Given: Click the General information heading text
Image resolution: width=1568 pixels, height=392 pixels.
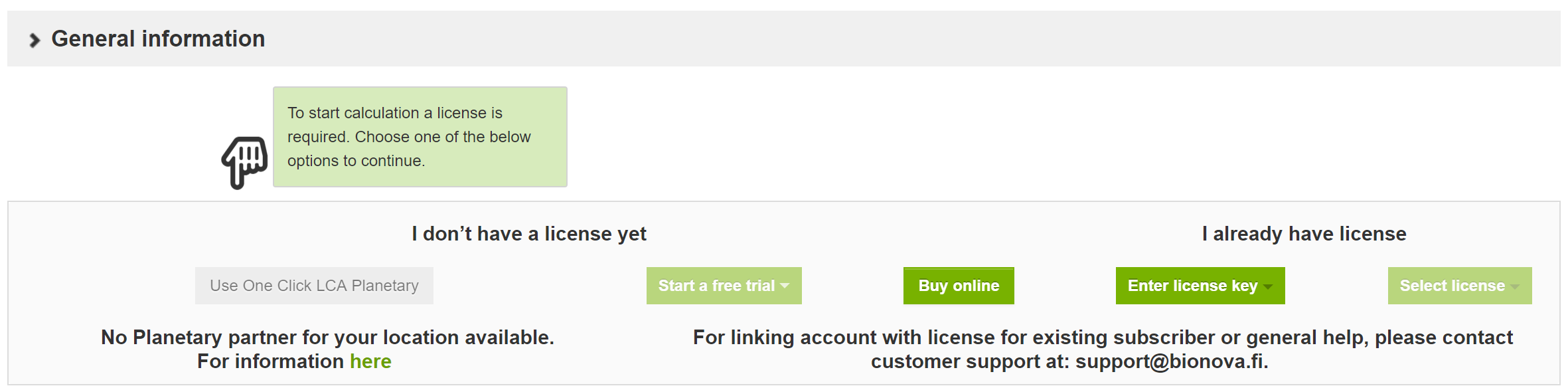Looking at the screenshot, I should coord(158,39).
